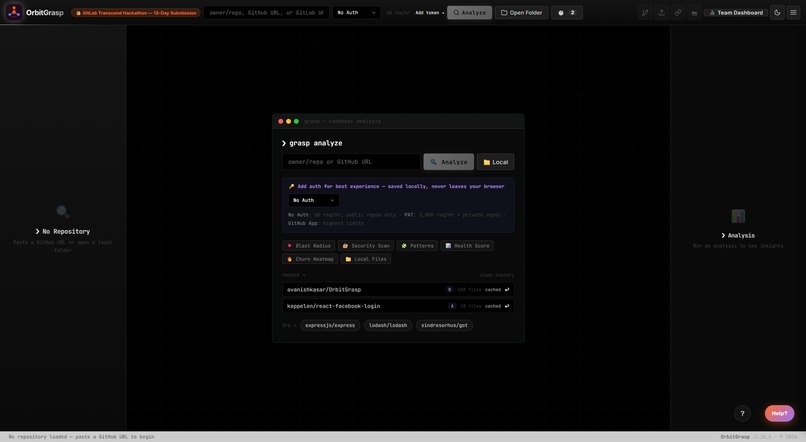Click the clear history link
Viewport: 806px width, 442px height.
coord(497,275)
